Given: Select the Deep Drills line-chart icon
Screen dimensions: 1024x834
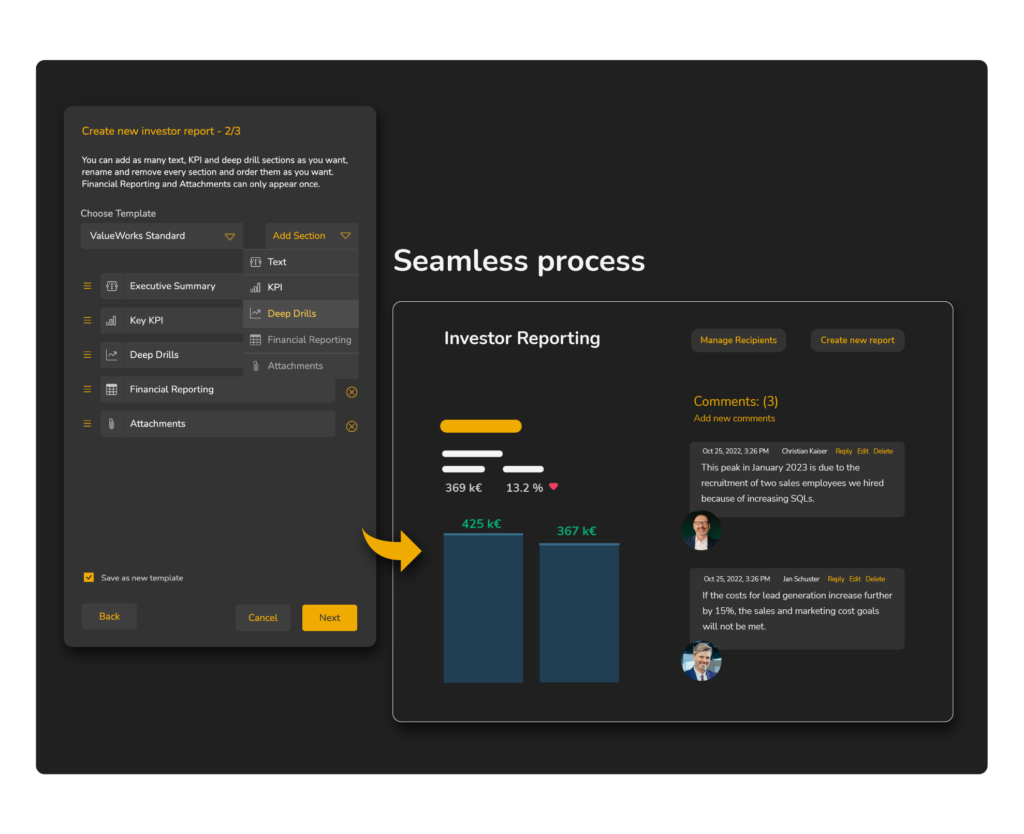Looking at the screenshot, I should click(x=114, y=354).
